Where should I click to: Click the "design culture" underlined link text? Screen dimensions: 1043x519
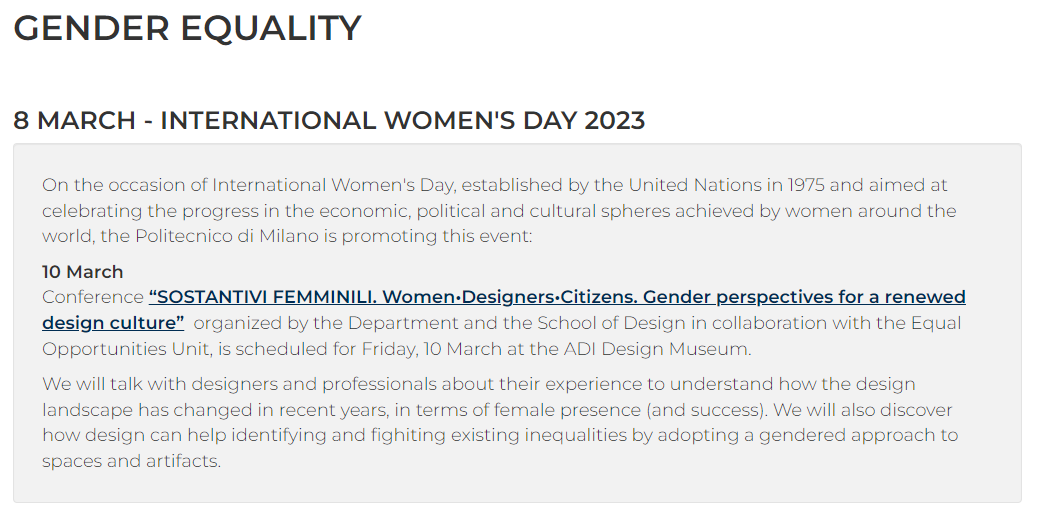click(113, 323)
